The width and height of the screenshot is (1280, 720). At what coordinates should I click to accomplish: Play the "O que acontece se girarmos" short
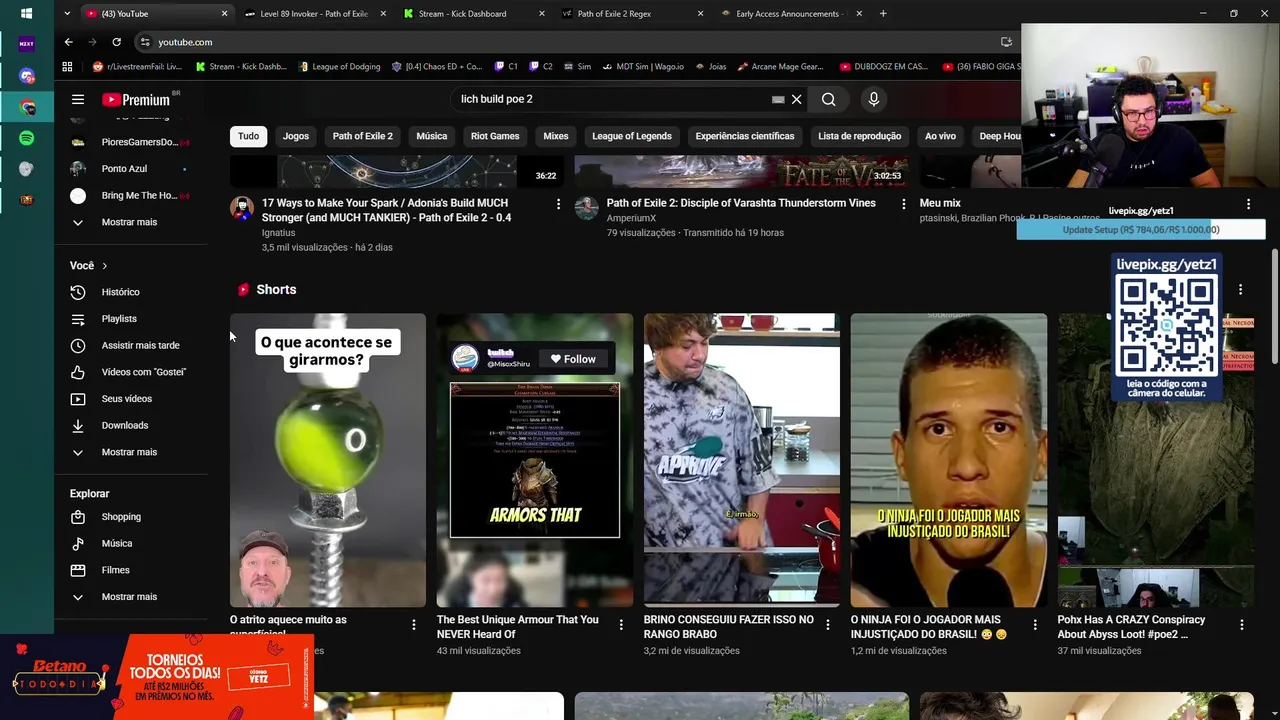pos(328,460)
